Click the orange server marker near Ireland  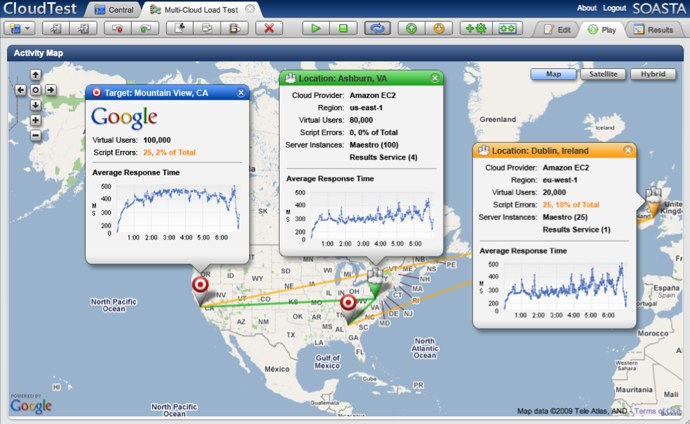tap(653, 200)
